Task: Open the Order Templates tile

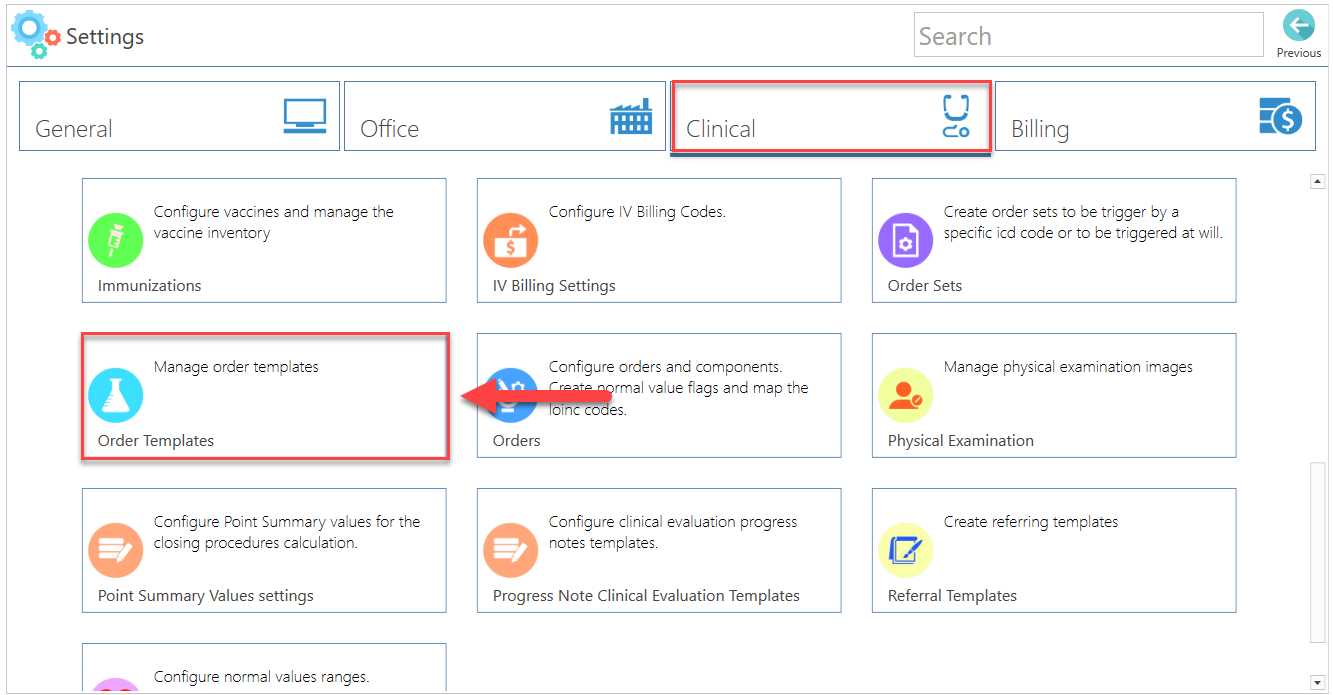Action: pyautogui.click(x=264, y=396)
